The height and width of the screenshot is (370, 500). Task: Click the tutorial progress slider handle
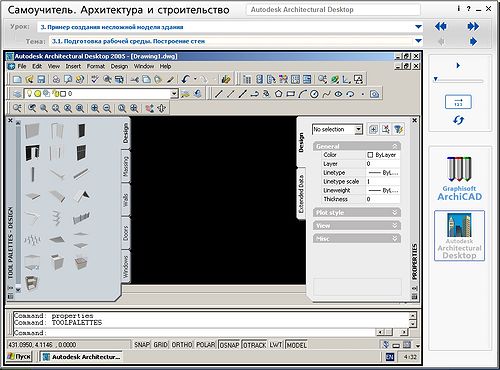click(435, 79)
